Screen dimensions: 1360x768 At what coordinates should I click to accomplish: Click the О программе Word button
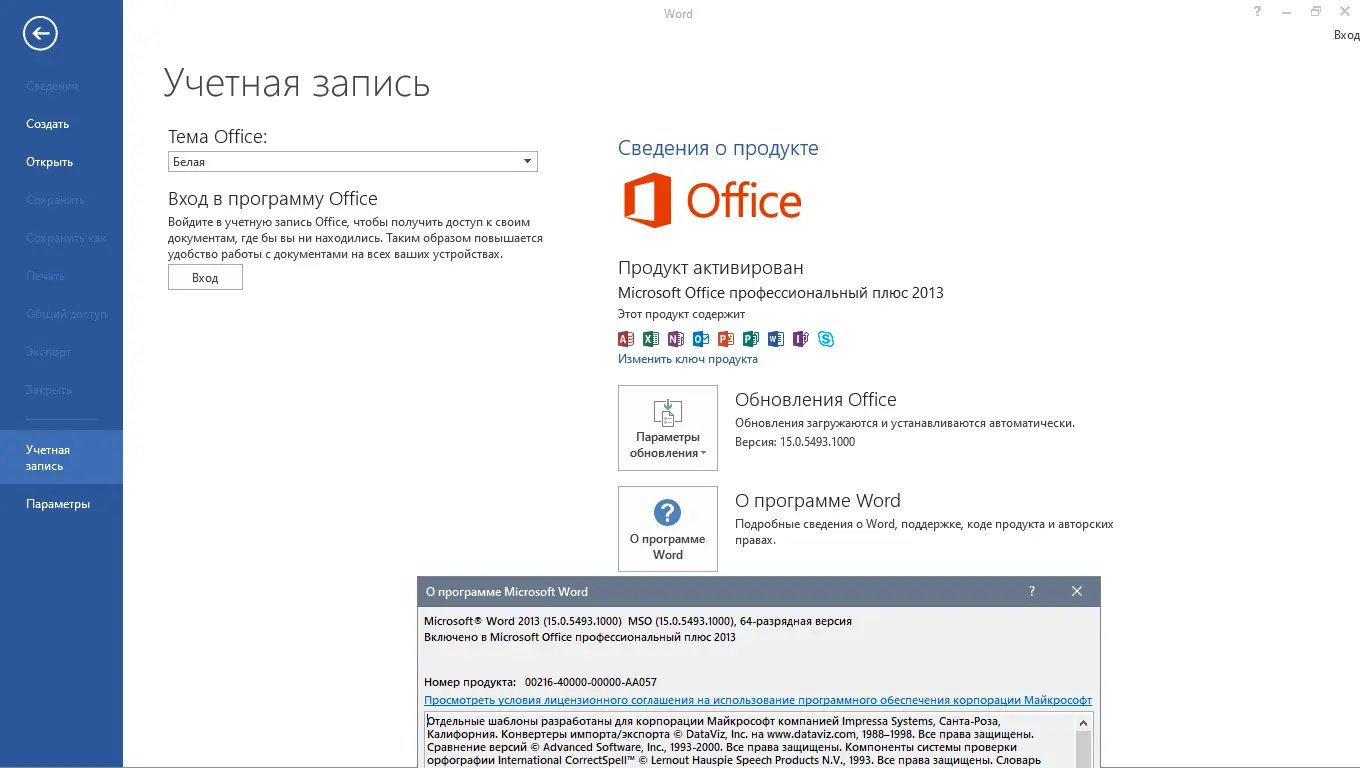[668, 529]
